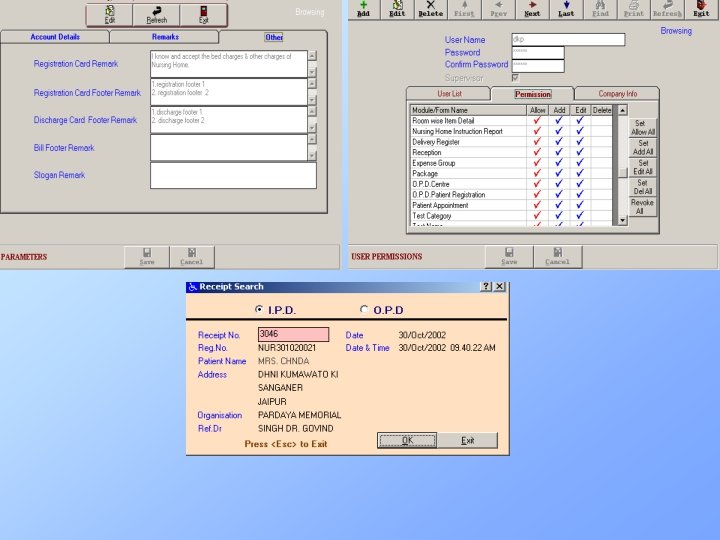Click the Receipt No. input field
This screenshot has width=720, height=540.
click(x=293, y=334)
